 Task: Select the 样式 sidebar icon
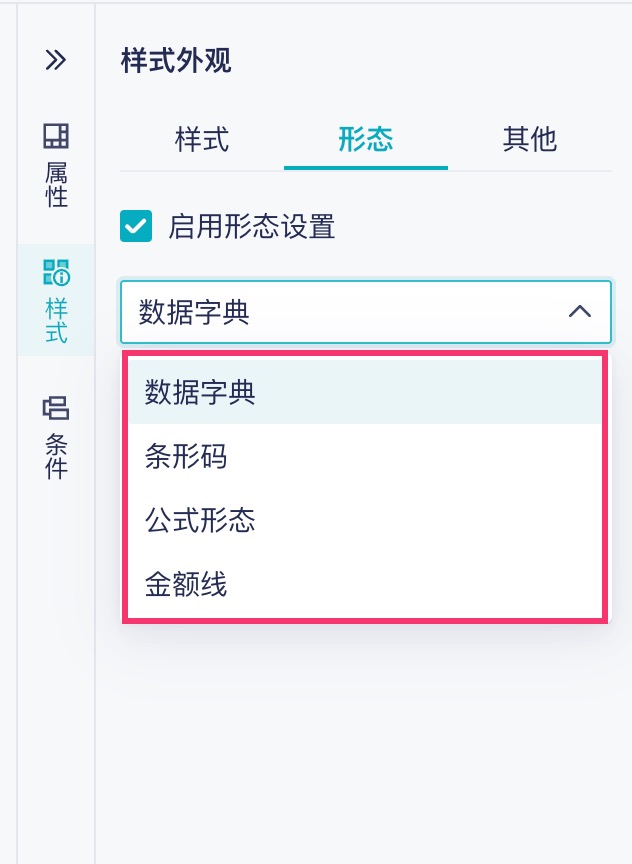[56, 272]
